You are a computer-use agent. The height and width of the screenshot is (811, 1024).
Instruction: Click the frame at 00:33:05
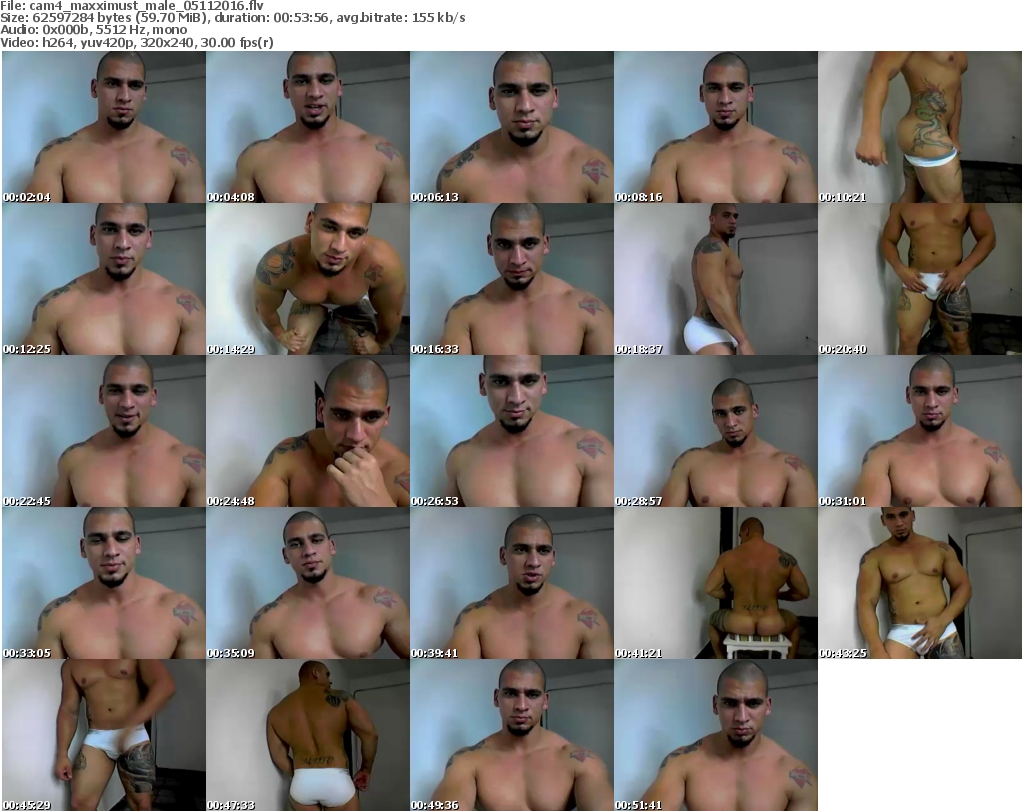104,583
